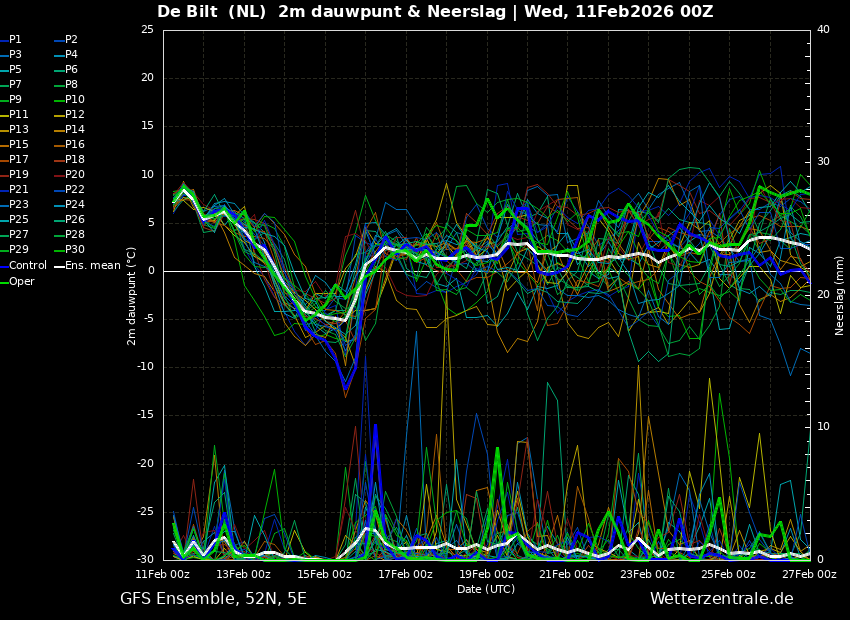Click the 13Feb 00z date tick
The image size is (850, 620).
(x=244, y=574)
